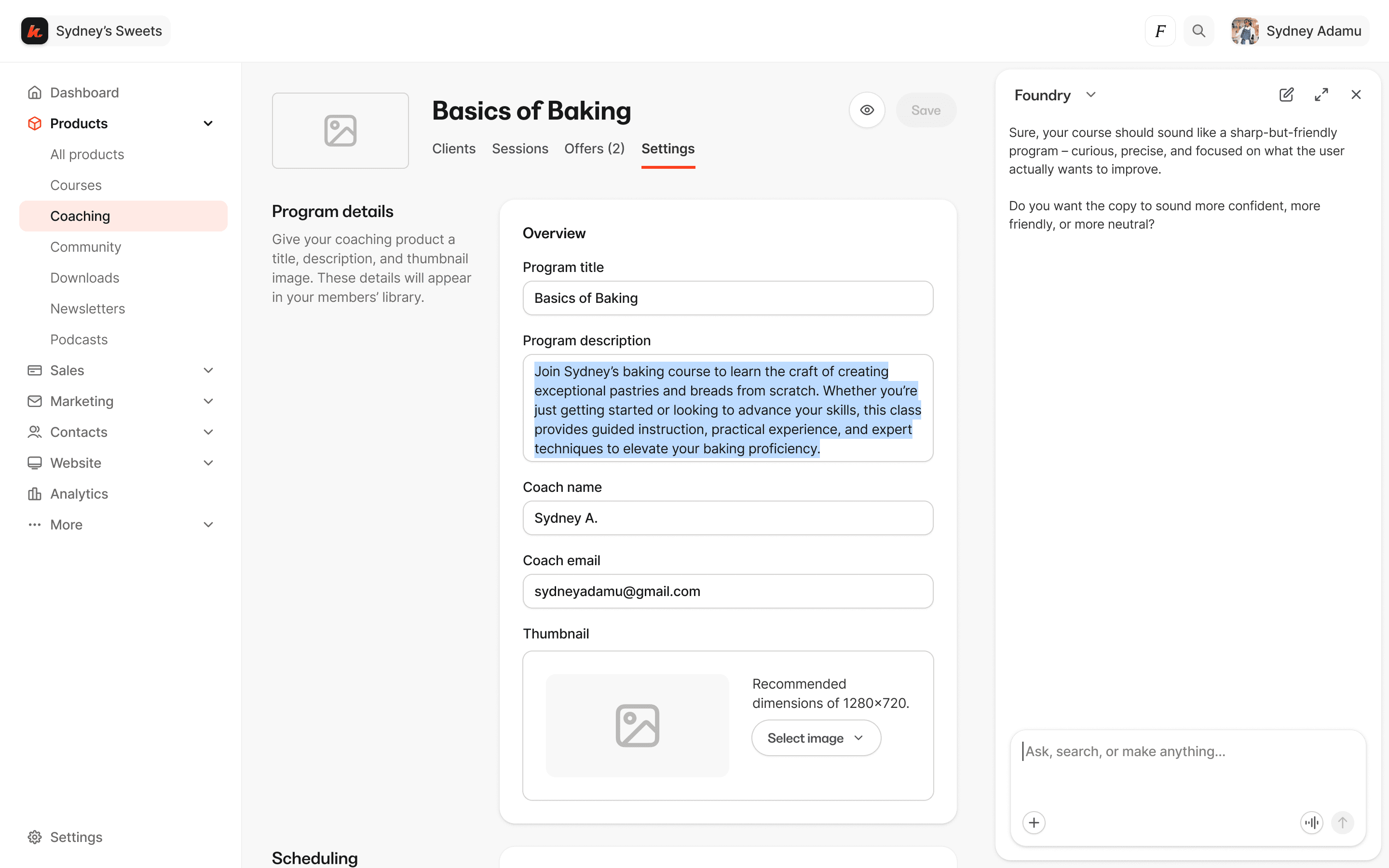Open search with magnifier icon

(x=1198, y=31)
